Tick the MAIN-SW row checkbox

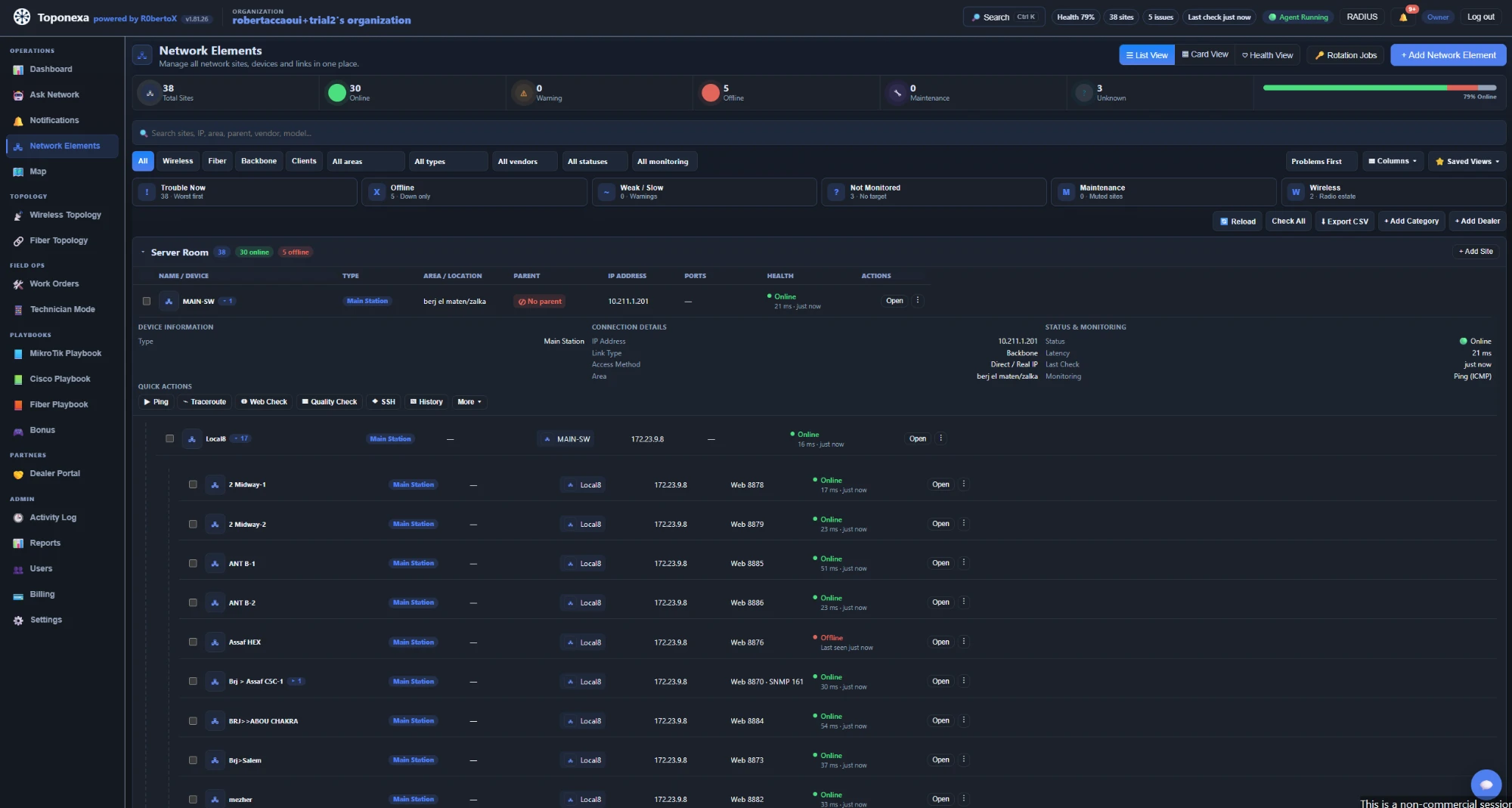click(x=147, y=301)
